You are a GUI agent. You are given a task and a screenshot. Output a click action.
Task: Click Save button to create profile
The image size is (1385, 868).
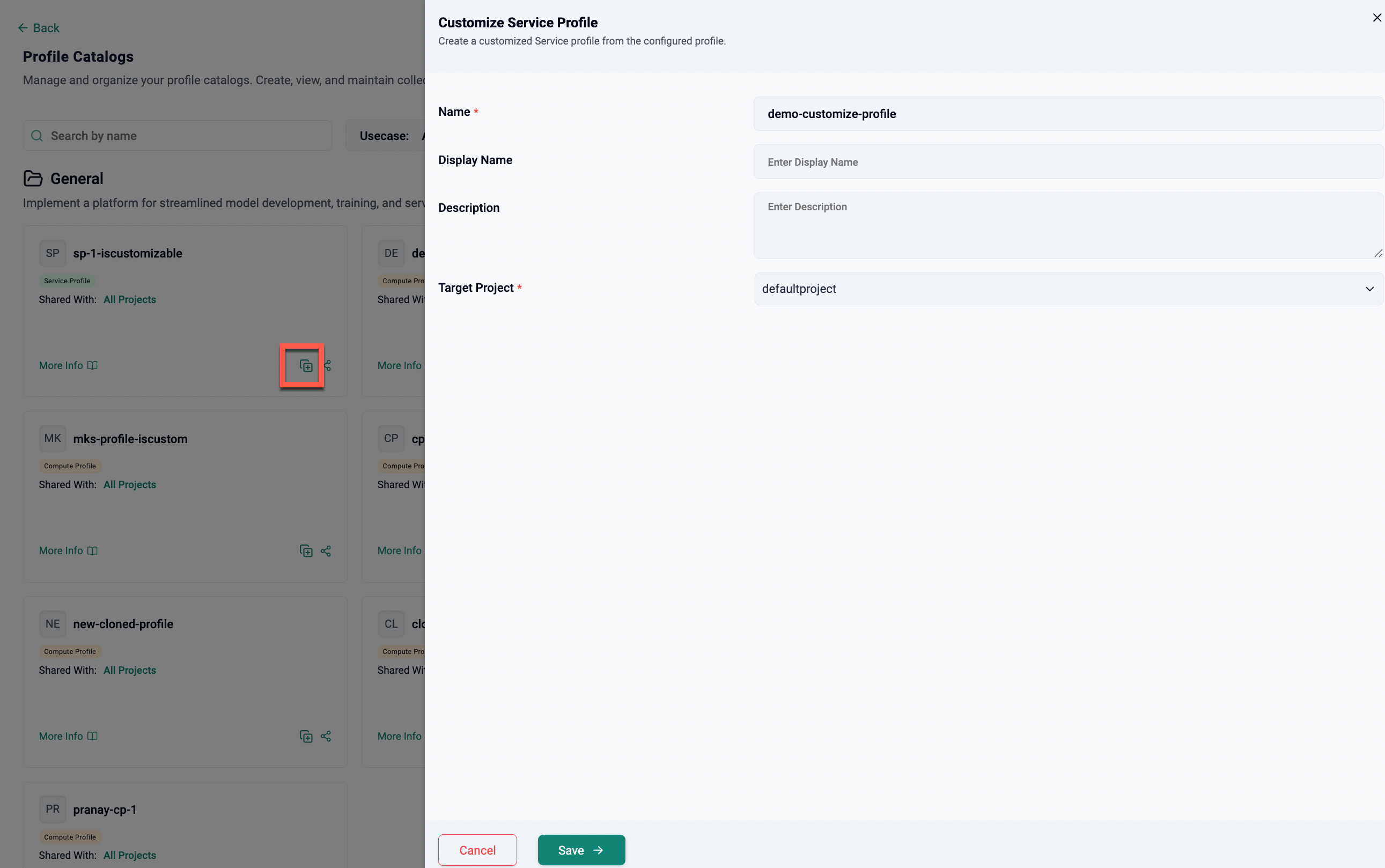pos(581,850)
